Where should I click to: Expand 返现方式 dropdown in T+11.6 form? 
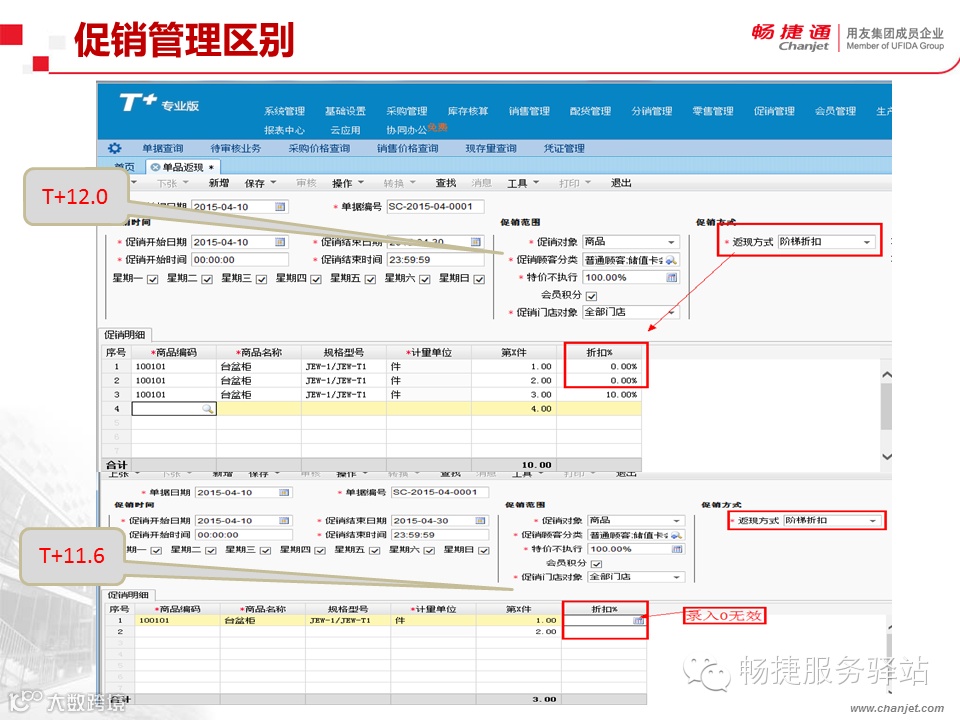pyautogui.click(x=872, y=521)
